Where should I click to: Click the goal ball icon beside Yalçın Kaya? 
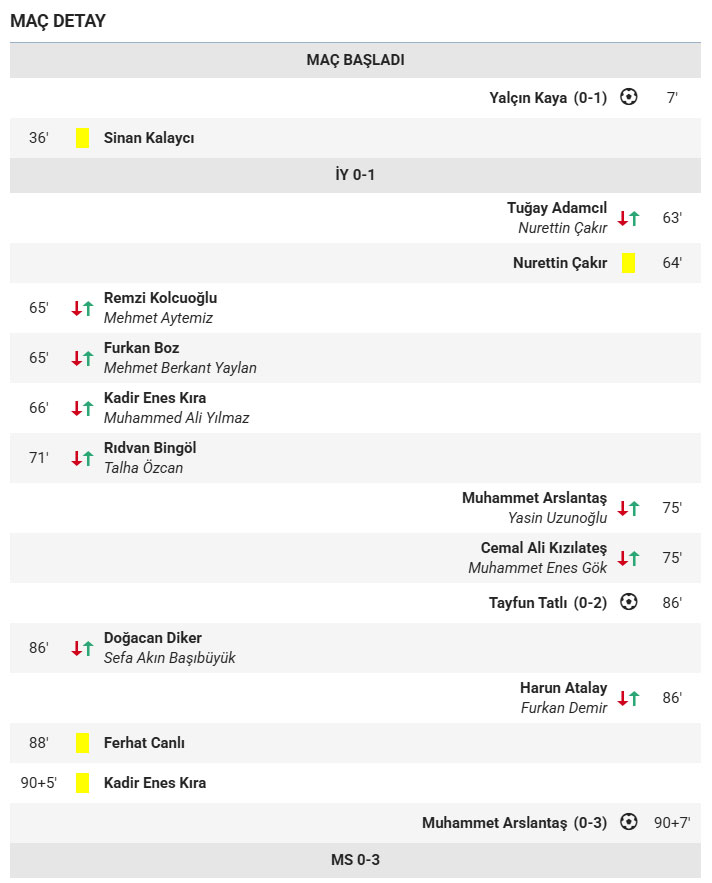coord(628,97)
